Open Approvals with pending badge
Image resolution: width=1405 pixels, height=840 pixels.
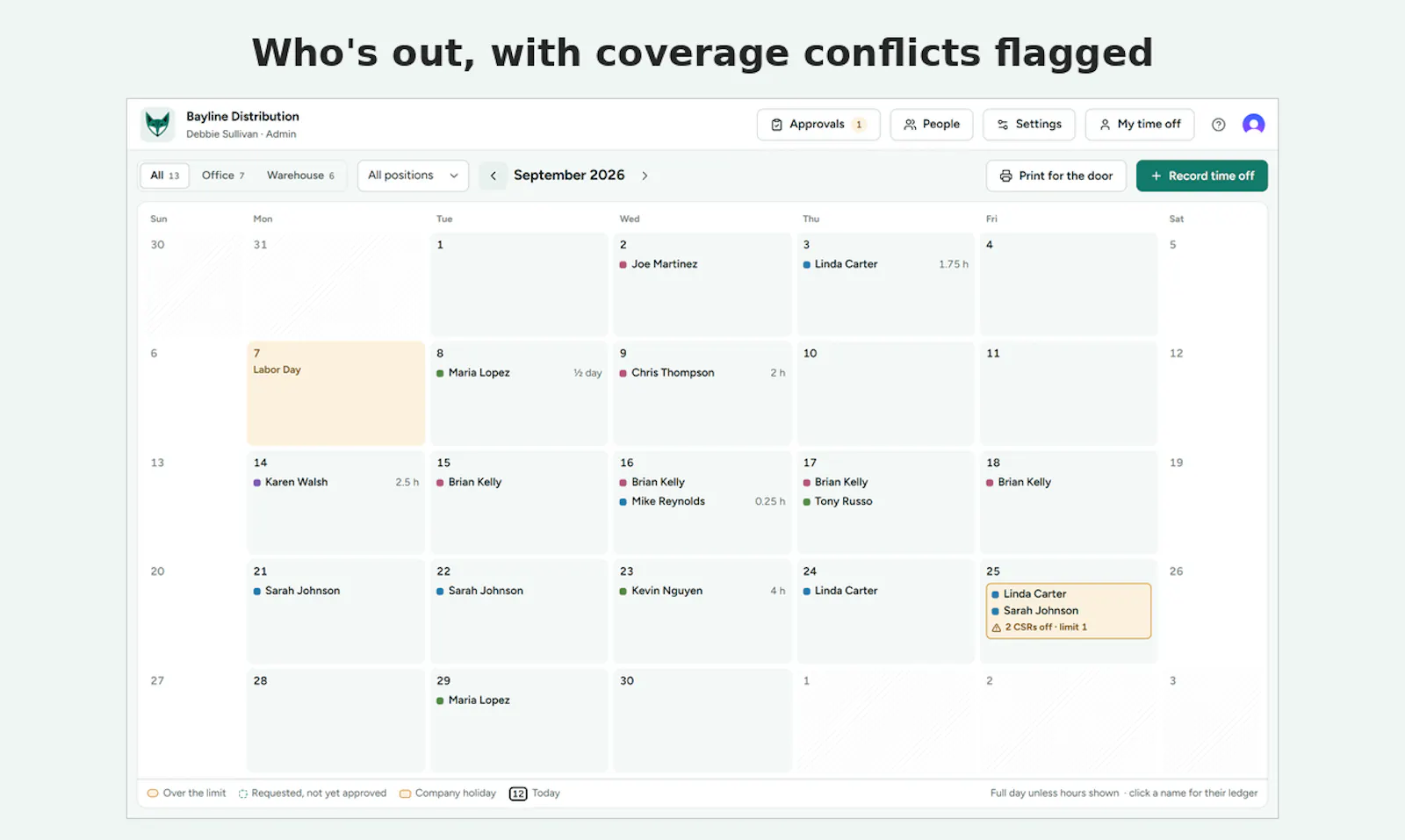click(818, 125)
